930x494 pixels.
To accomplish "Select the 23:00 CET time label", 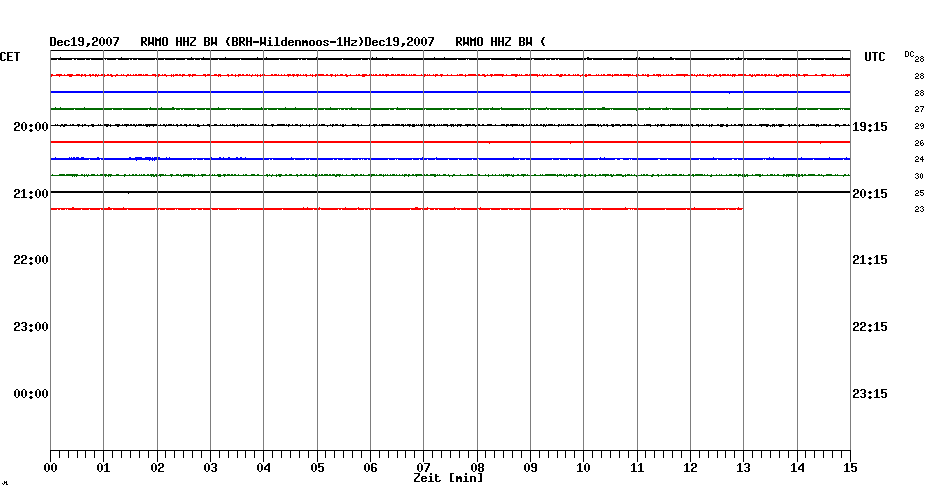I will pyautogui.click(x=31, y=327).
